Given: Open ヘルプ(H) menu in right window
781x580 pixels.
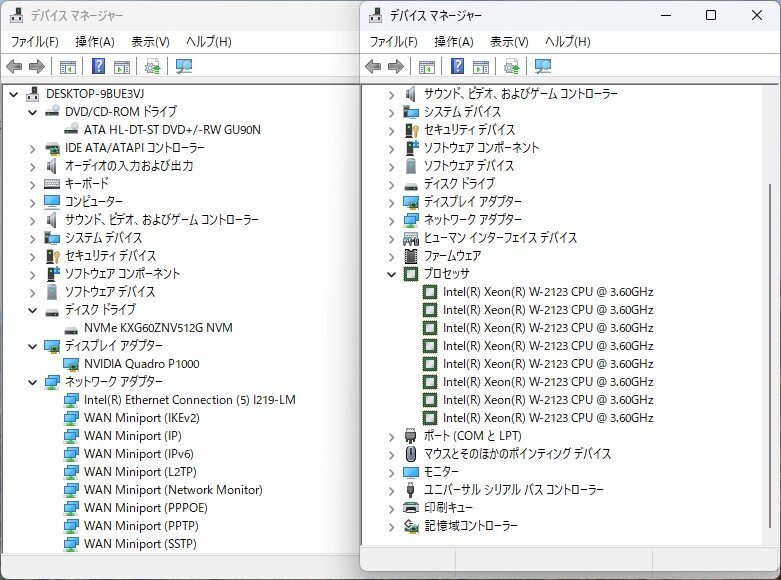Looking at the screenshot, I should [x=568, y=41].
